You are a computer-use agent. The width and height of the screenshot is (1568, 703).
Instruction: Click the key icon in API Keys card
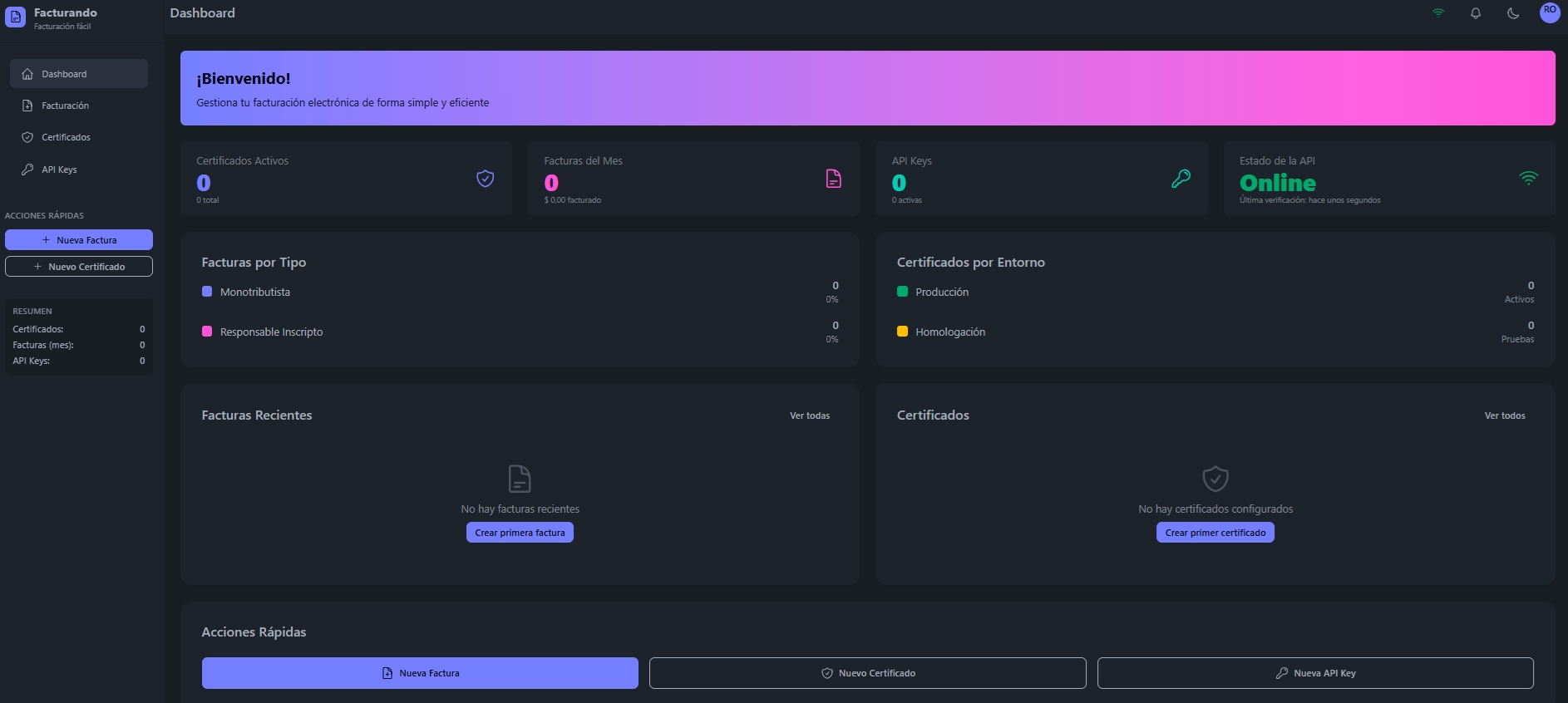coord(1181,179)
